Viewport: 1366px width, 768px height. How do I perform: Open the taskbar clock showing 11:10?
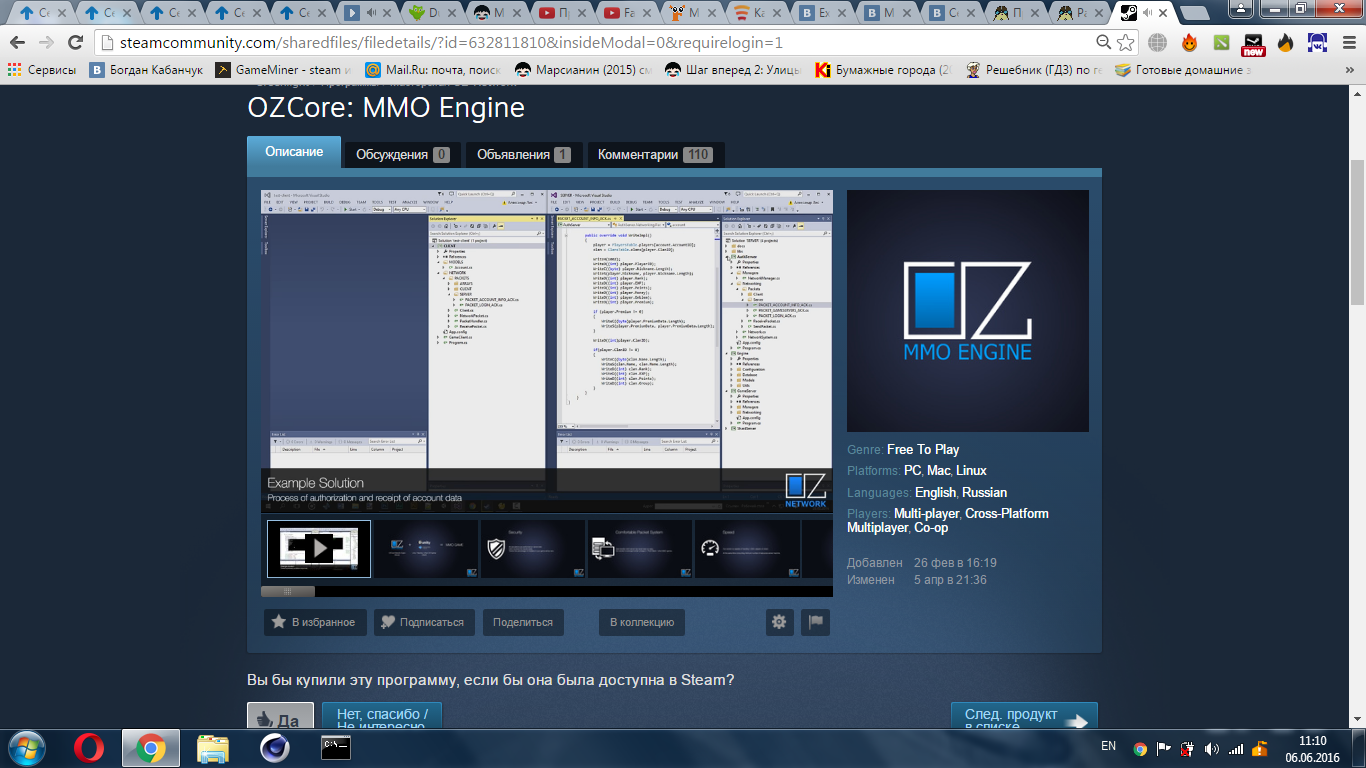(1312, 749)
